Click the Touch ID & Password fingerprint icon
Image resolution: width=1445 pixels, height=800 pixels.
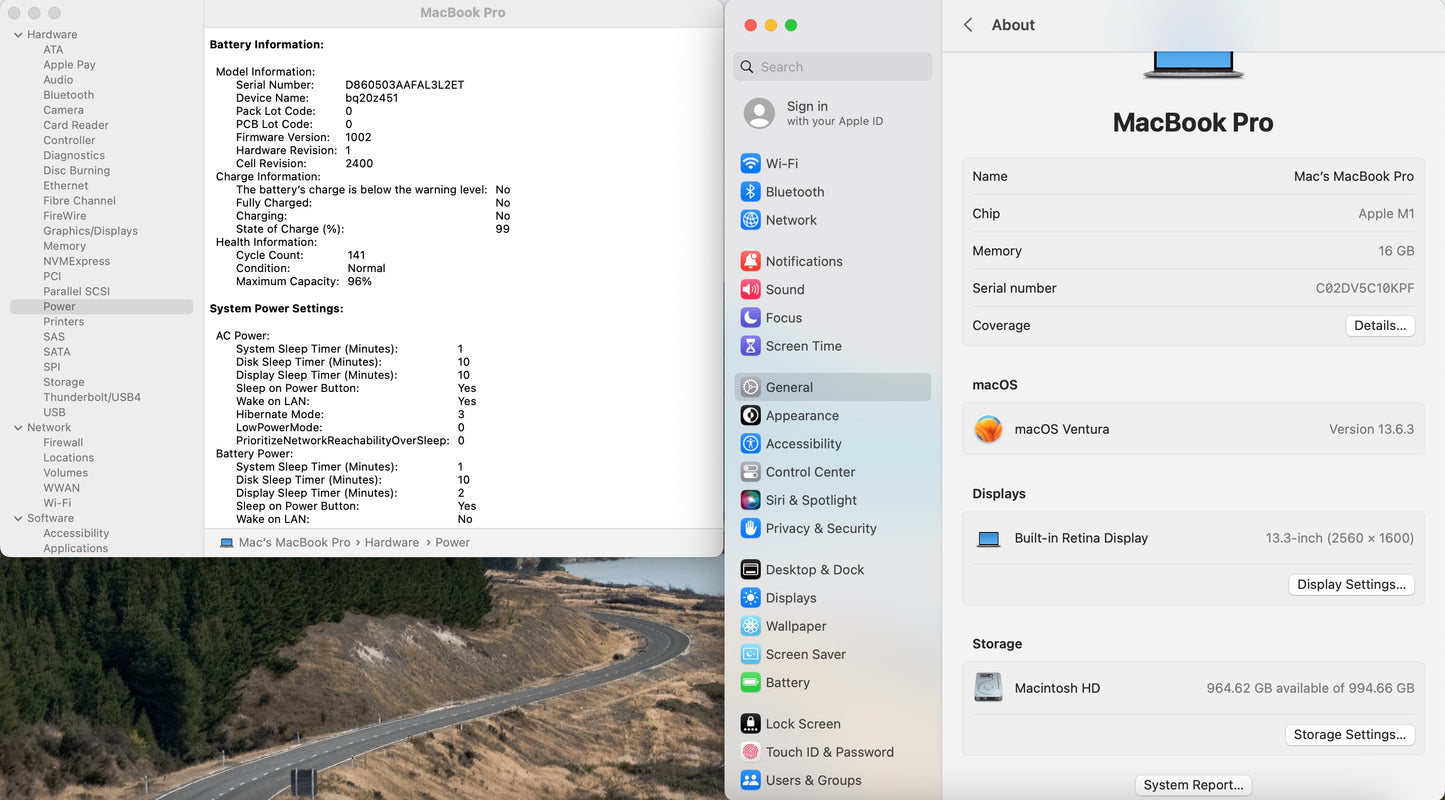[750, 752]
